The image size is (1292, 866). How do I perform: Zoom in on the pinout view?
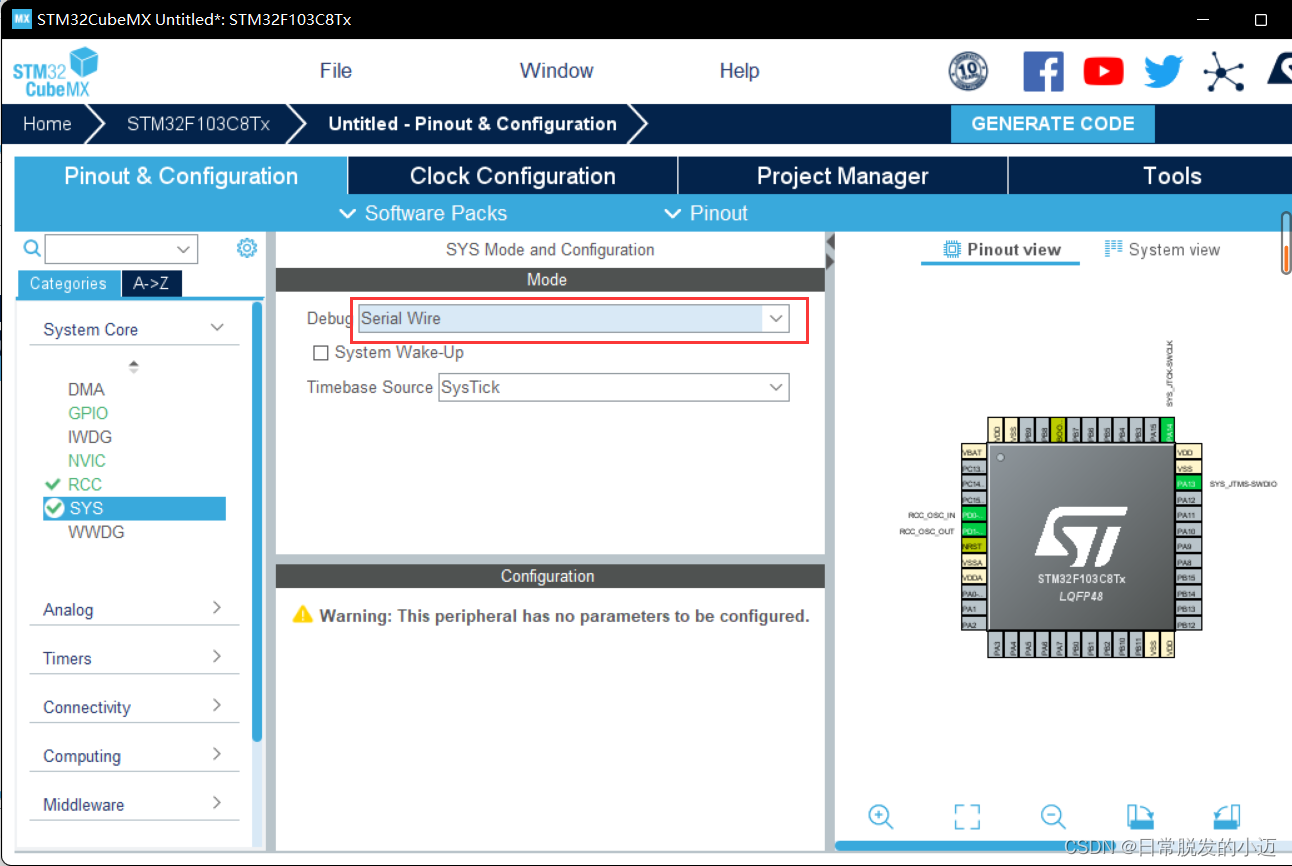(x=881, y=816)
